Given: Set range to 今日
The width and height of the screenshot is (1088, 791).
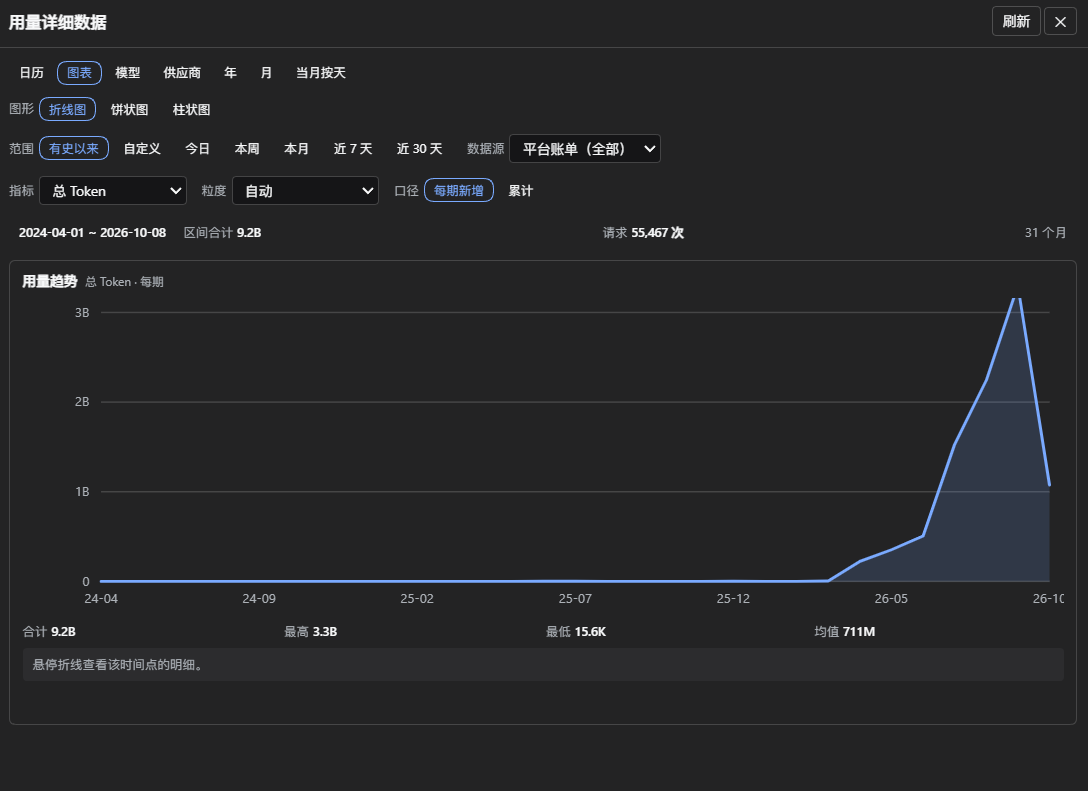Looking at the screenshot, I should (197, 148).
